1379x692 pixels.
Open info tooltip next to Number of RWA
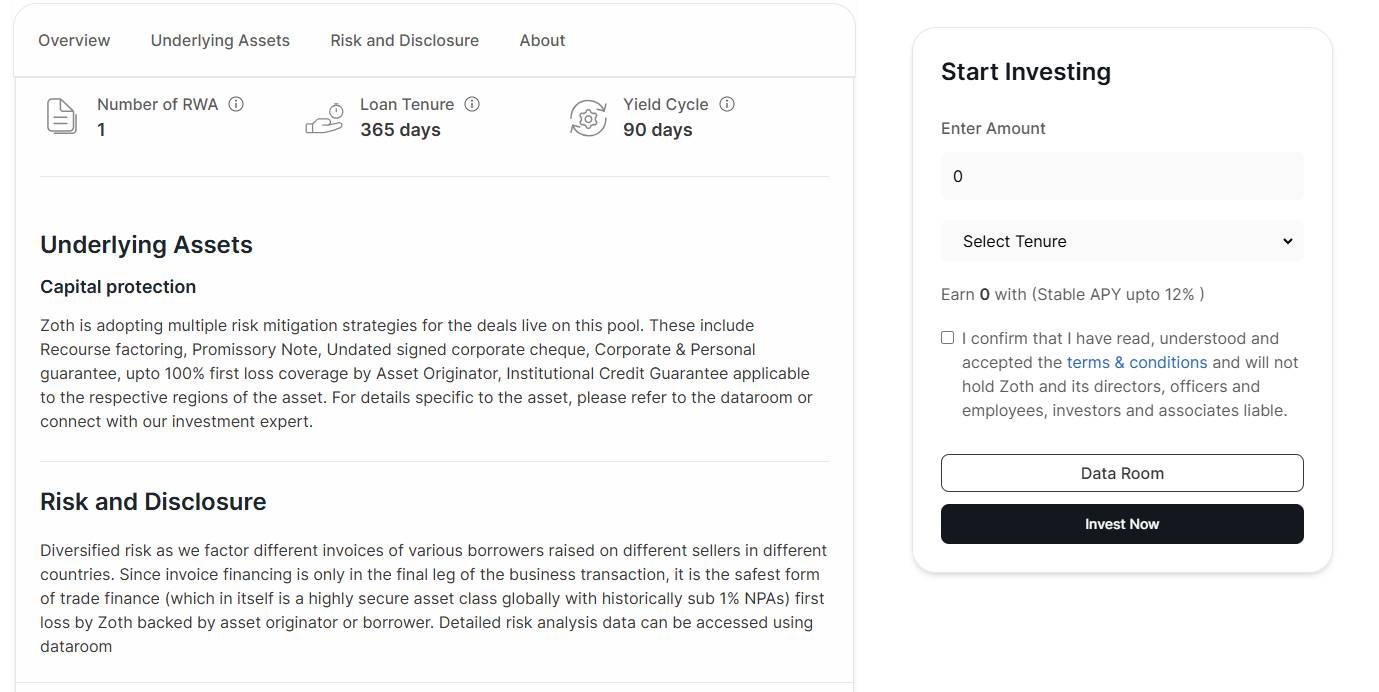pyautogui.click(x=236, y=104)
